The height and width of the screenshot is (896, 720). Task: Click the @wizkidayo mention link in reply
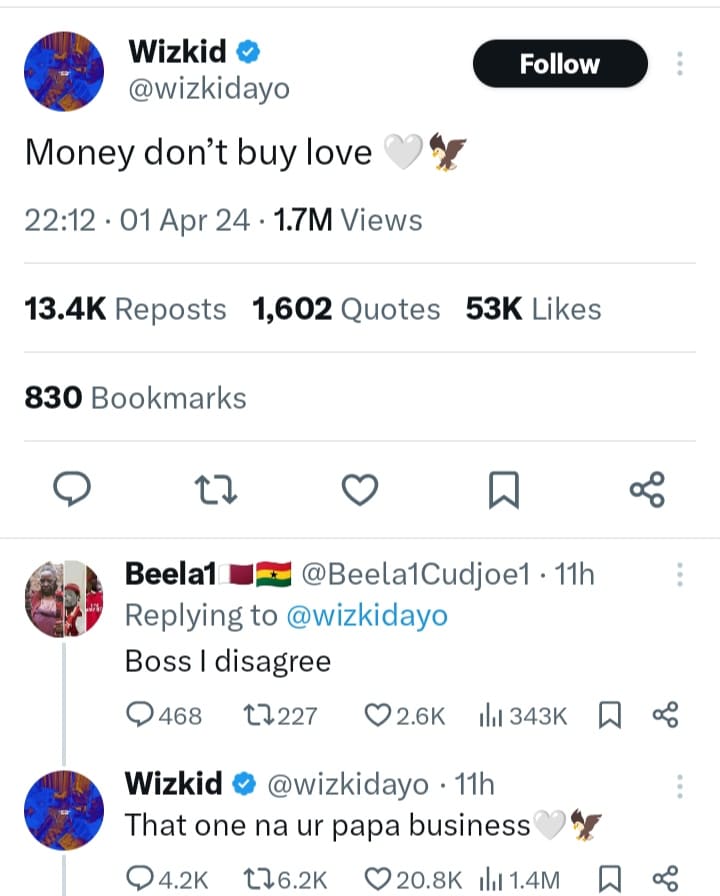click(367, 616)
